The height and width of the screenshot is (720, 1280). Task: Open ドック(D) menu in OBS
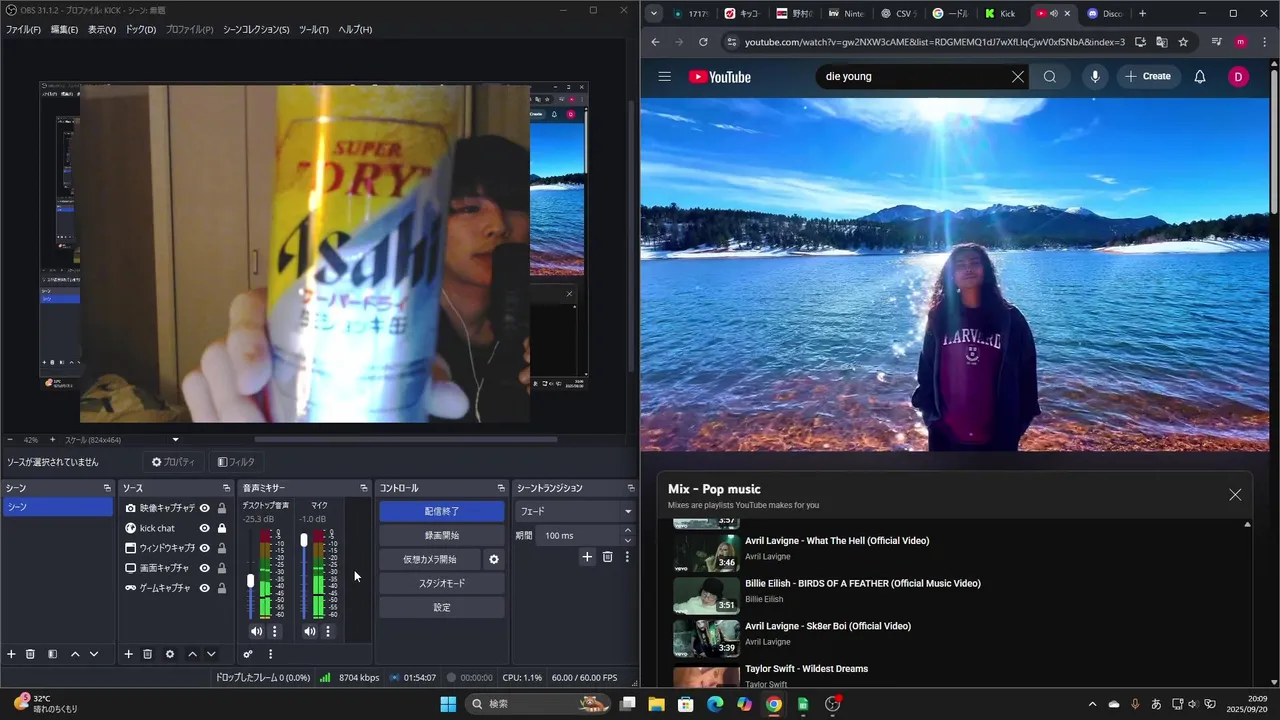(141, 30)
